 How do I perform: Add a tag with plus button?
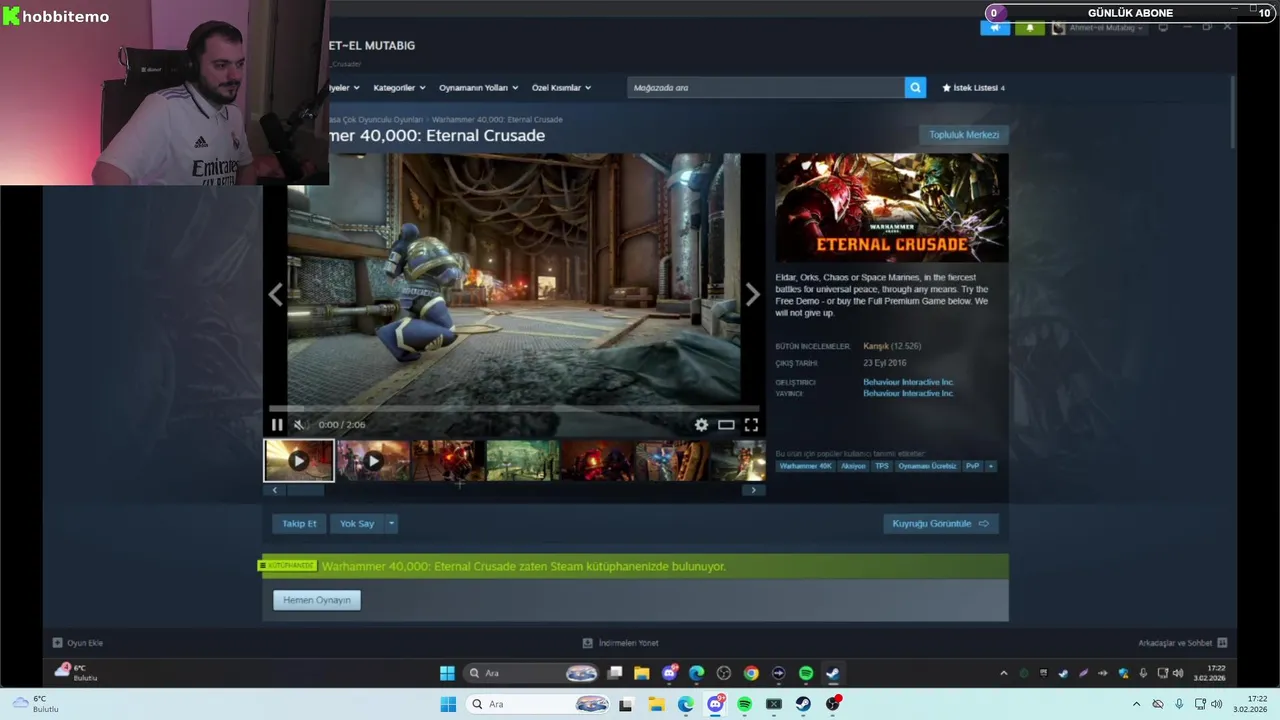pos(991,466)
